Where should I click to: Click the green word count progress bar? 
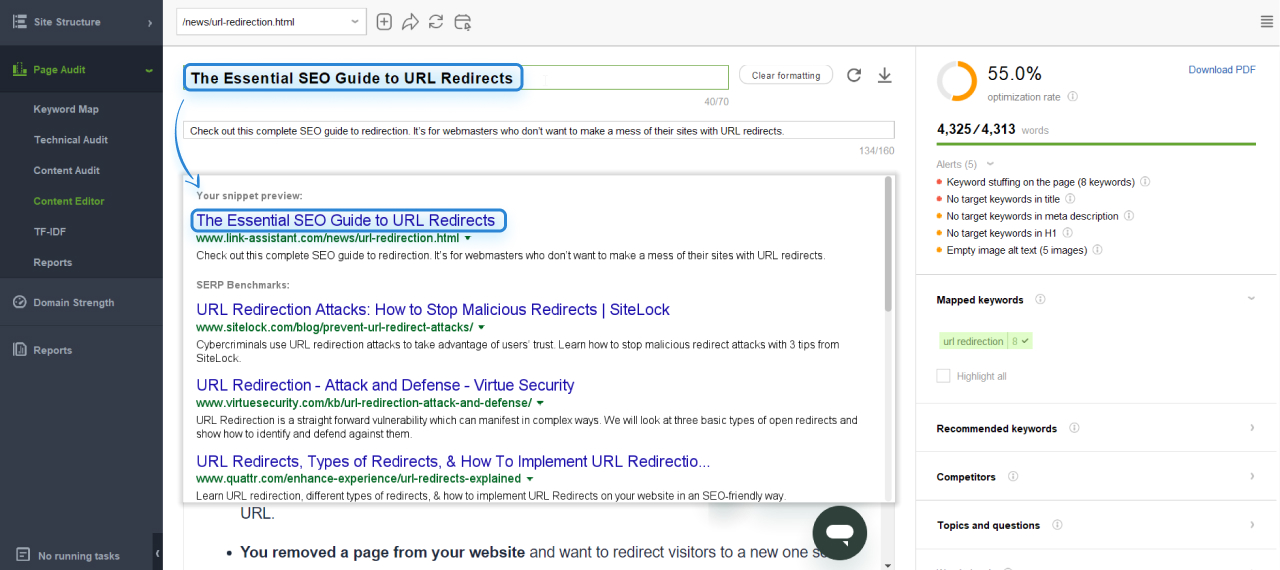[x=1096, y=144]
